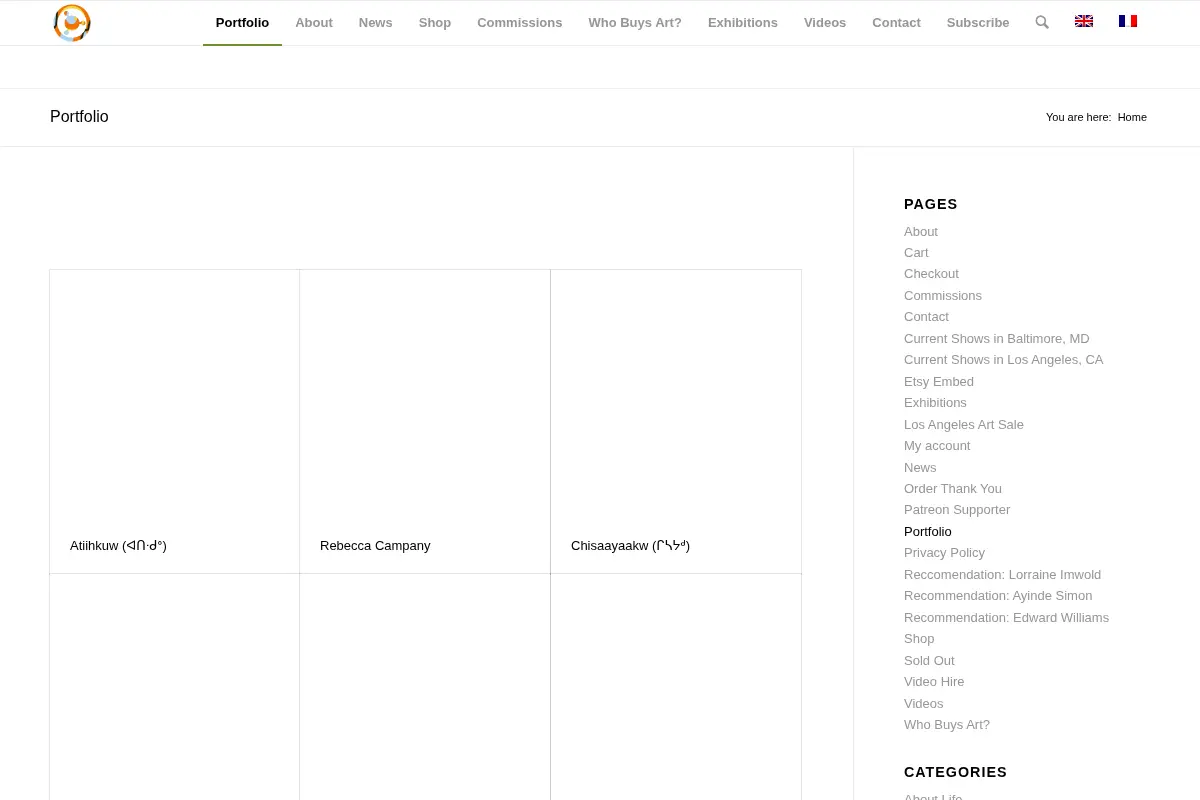The width and height of the screenshot is (1200, 800).
Task: Open Recommendation: Ayinde Simon link
Action: 998,596
